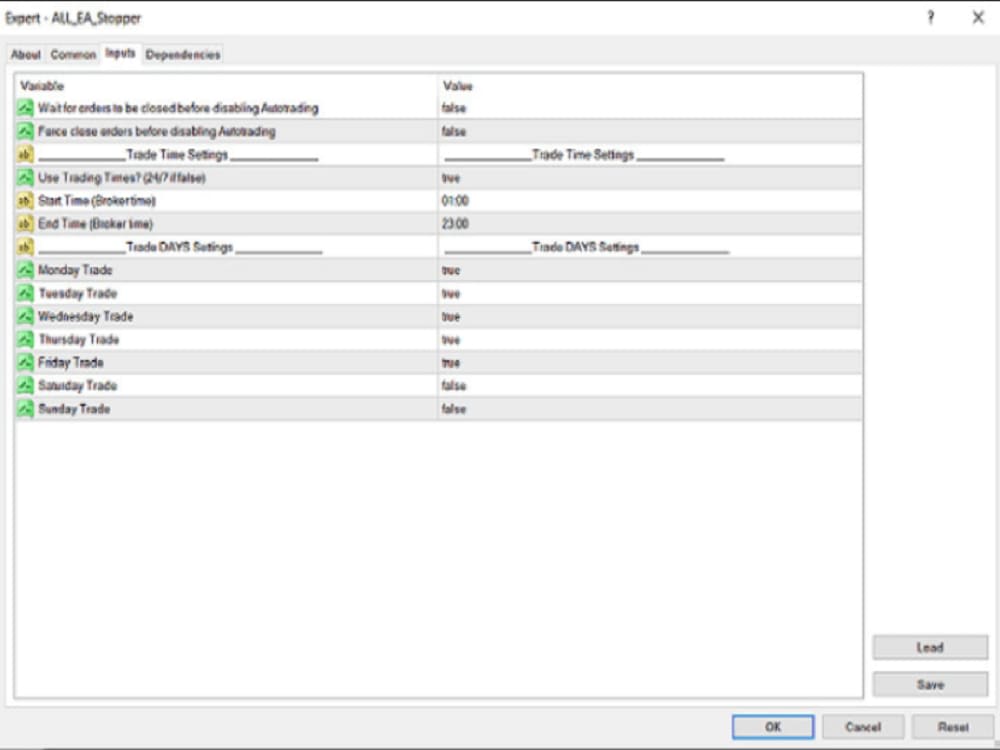Click the icon beside Force close orders row
The image size is (1000, 750).
[x=26, y=132]
